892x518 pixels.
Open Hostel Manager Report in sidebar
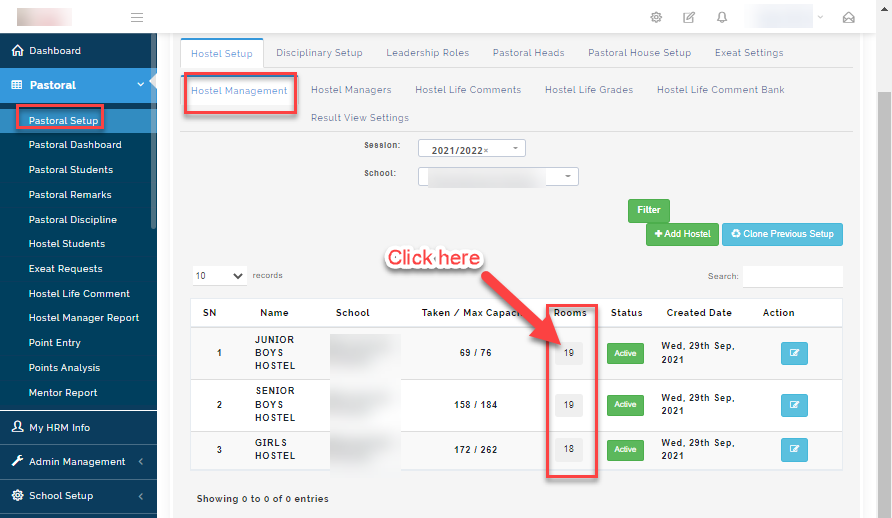84,317
